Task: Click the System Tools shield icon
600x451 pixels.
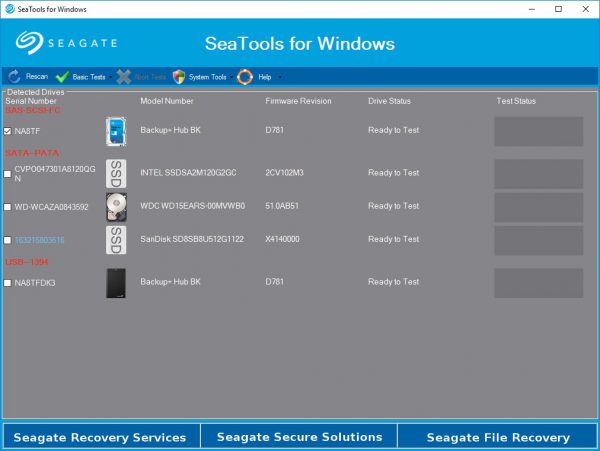Action: coord(179,77)
